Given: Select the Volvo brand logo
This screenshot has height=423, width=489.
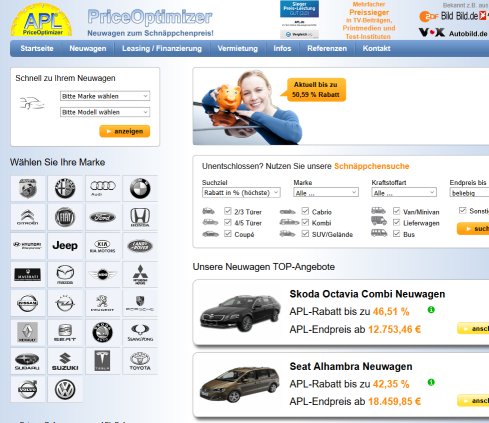Looking at the screenshot, I should tap(28, 389).
